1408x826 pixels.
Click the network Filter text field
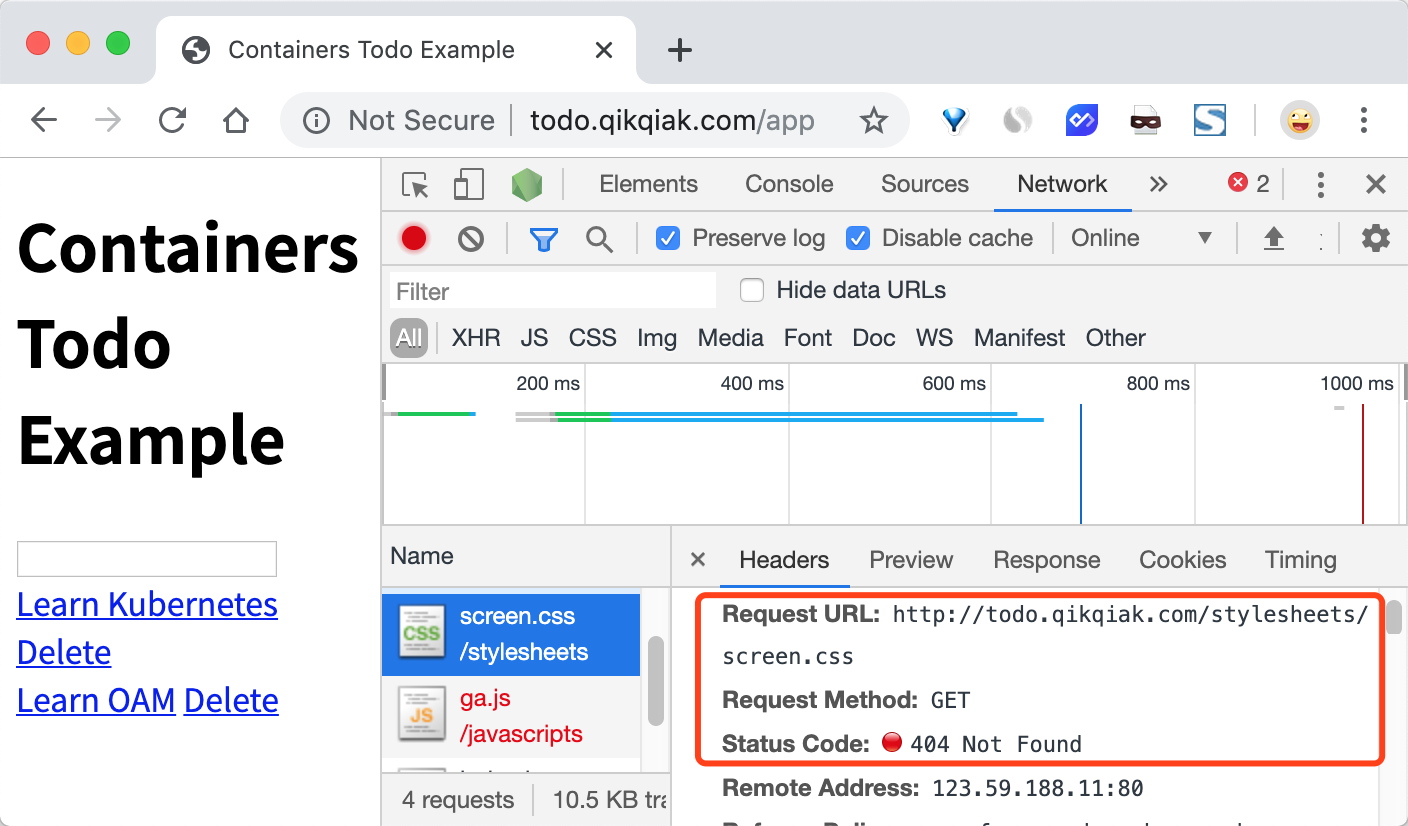(553, 291)
